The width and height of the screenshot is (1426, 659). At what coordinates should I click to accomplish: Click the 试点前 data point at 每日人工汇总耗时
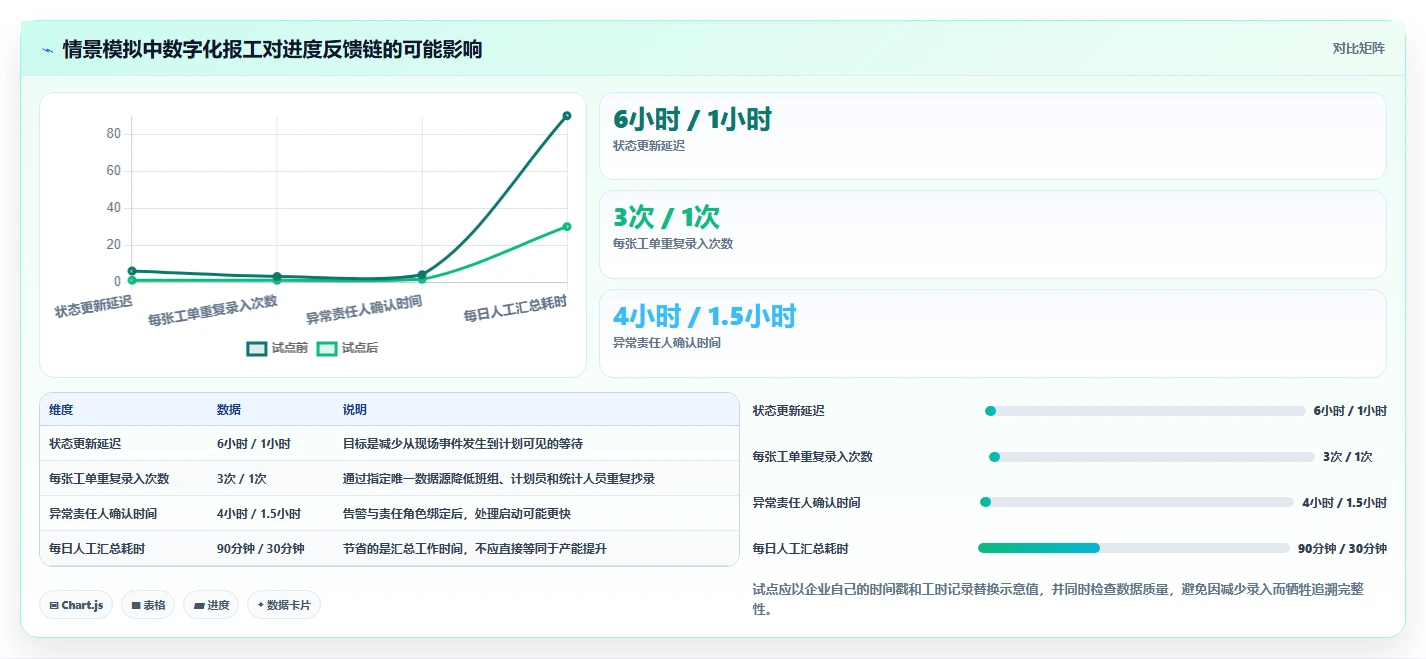(x=567, y=116)
